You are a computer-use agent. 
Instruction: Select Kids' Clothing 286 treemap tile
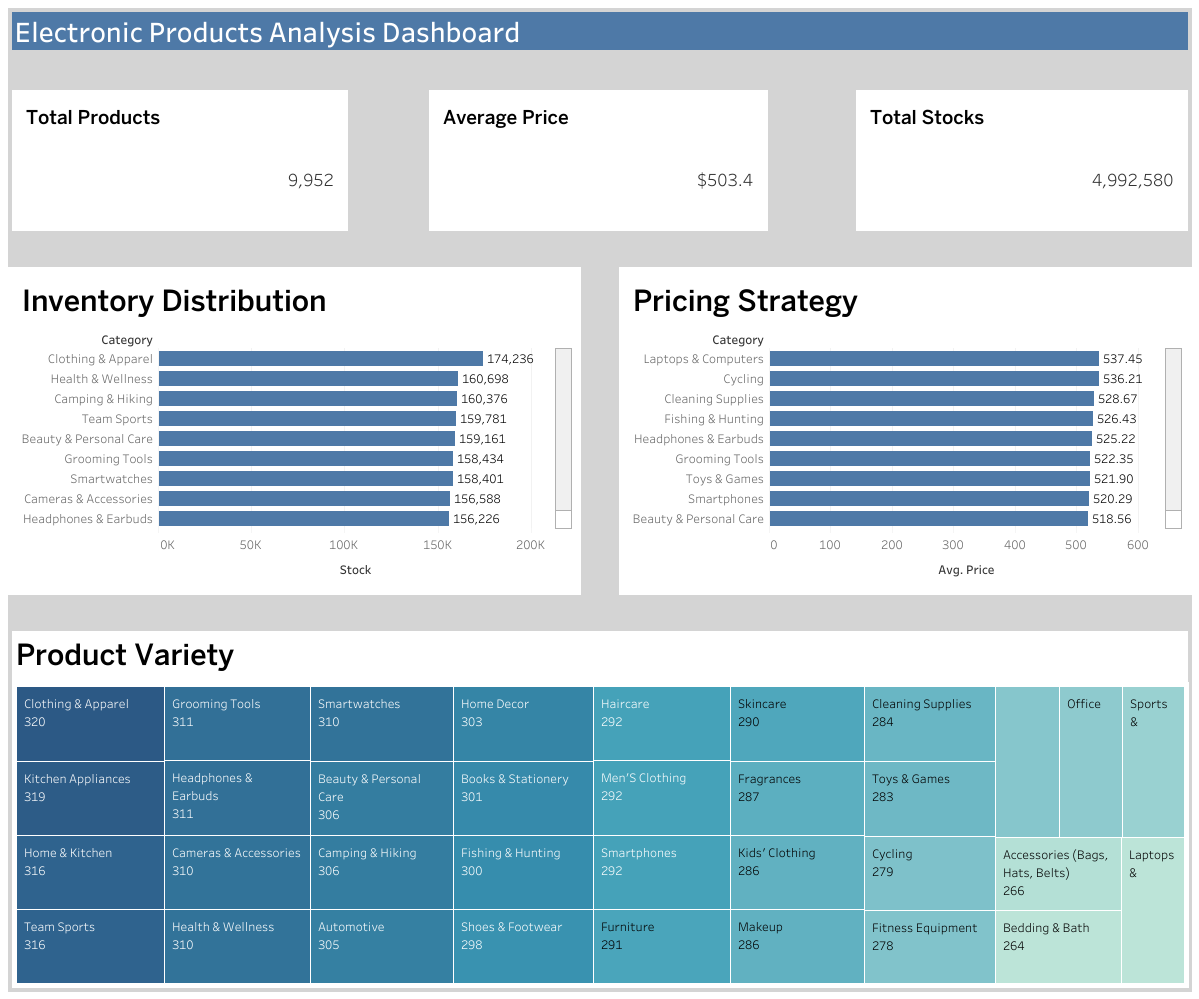(x=798, y=872)
